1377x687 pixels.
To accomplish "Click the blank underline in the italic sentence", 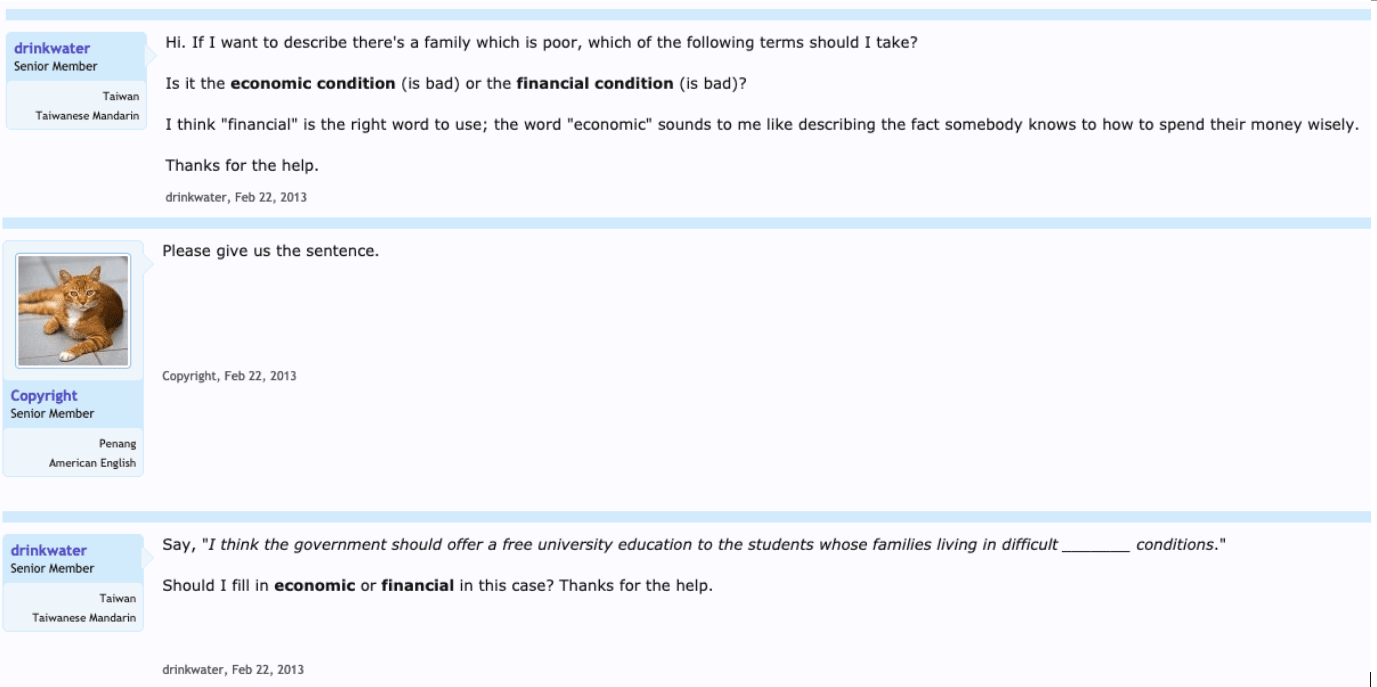I will coord(1096,546).
